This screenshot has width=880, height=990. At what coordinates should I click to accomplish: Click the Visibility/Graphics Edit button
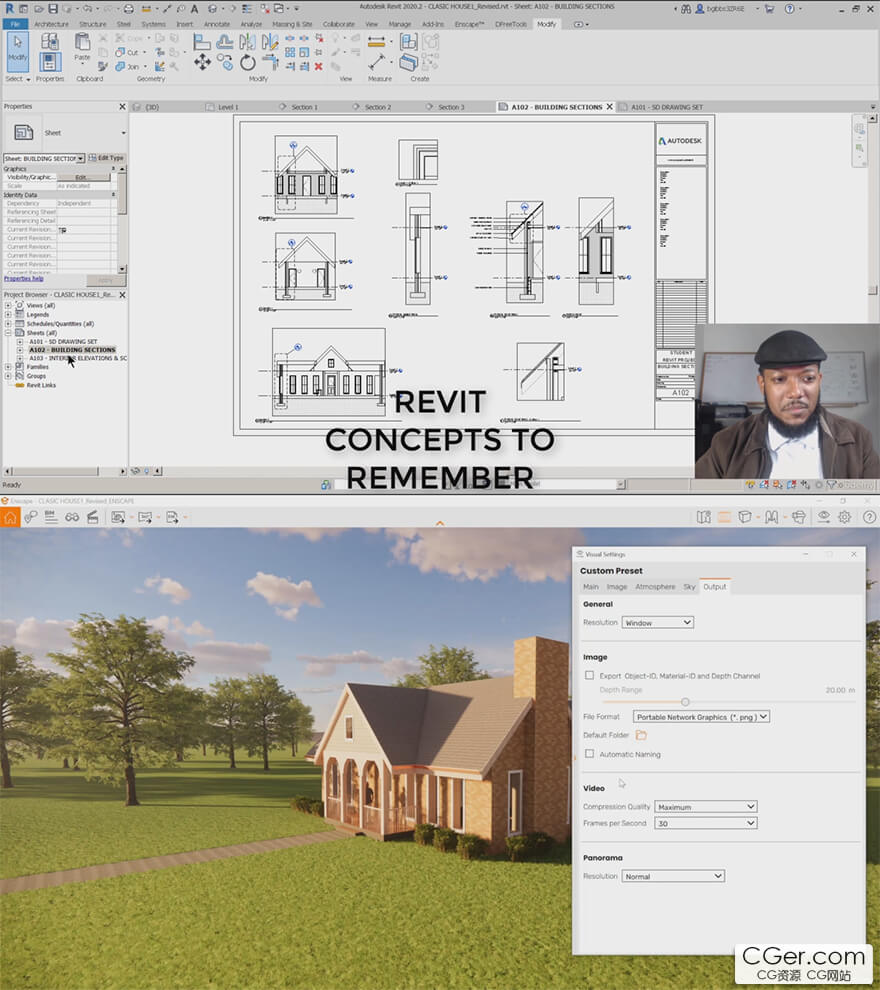pyautogui.click(x=83, y=177)
